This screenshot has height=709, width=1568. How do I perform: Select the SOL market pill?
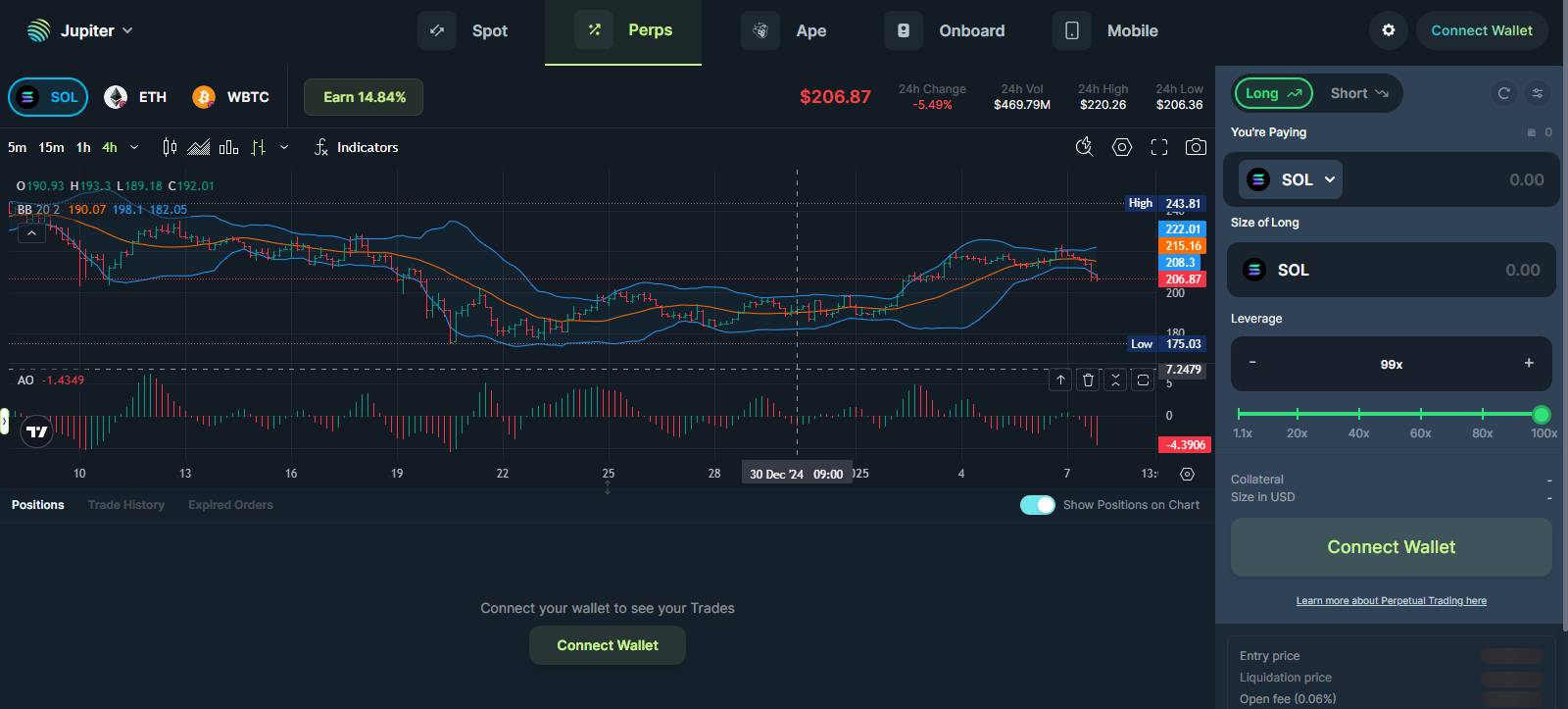pos(49,97)
